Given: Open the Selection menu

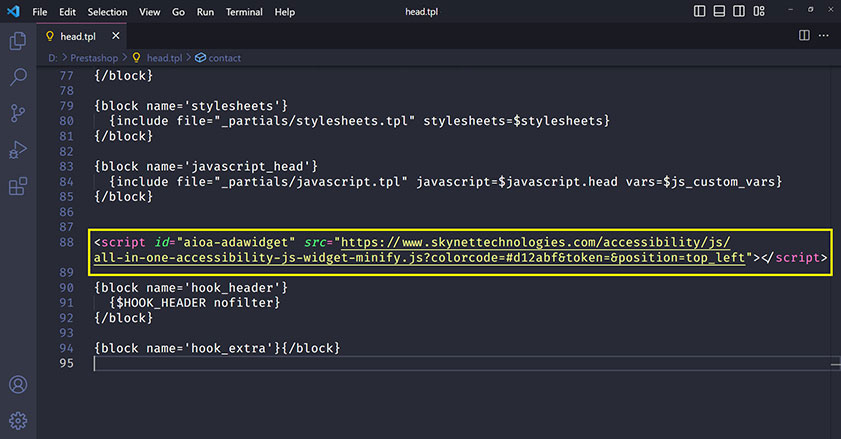Looking at the screenshot, I should pos(107,12).
